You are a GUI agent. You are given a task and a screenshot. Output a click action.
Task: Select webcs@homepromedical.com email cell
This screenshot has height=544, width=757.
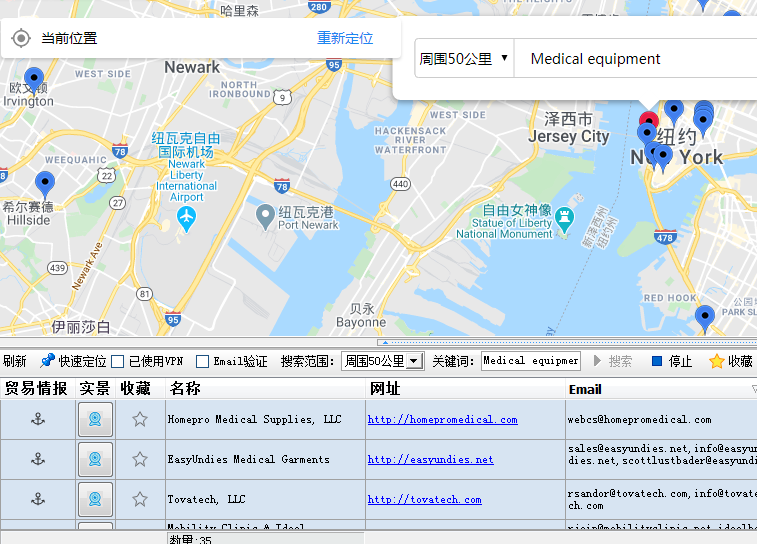point(661,419)
